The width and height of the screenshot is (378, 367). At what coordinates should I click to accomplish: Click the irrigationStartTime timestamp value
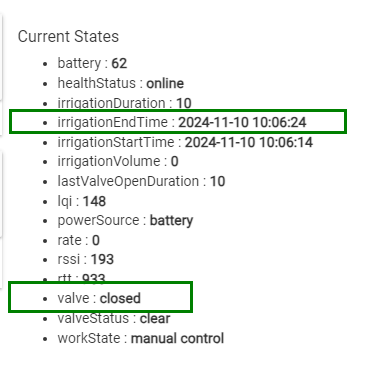point(249,142)
